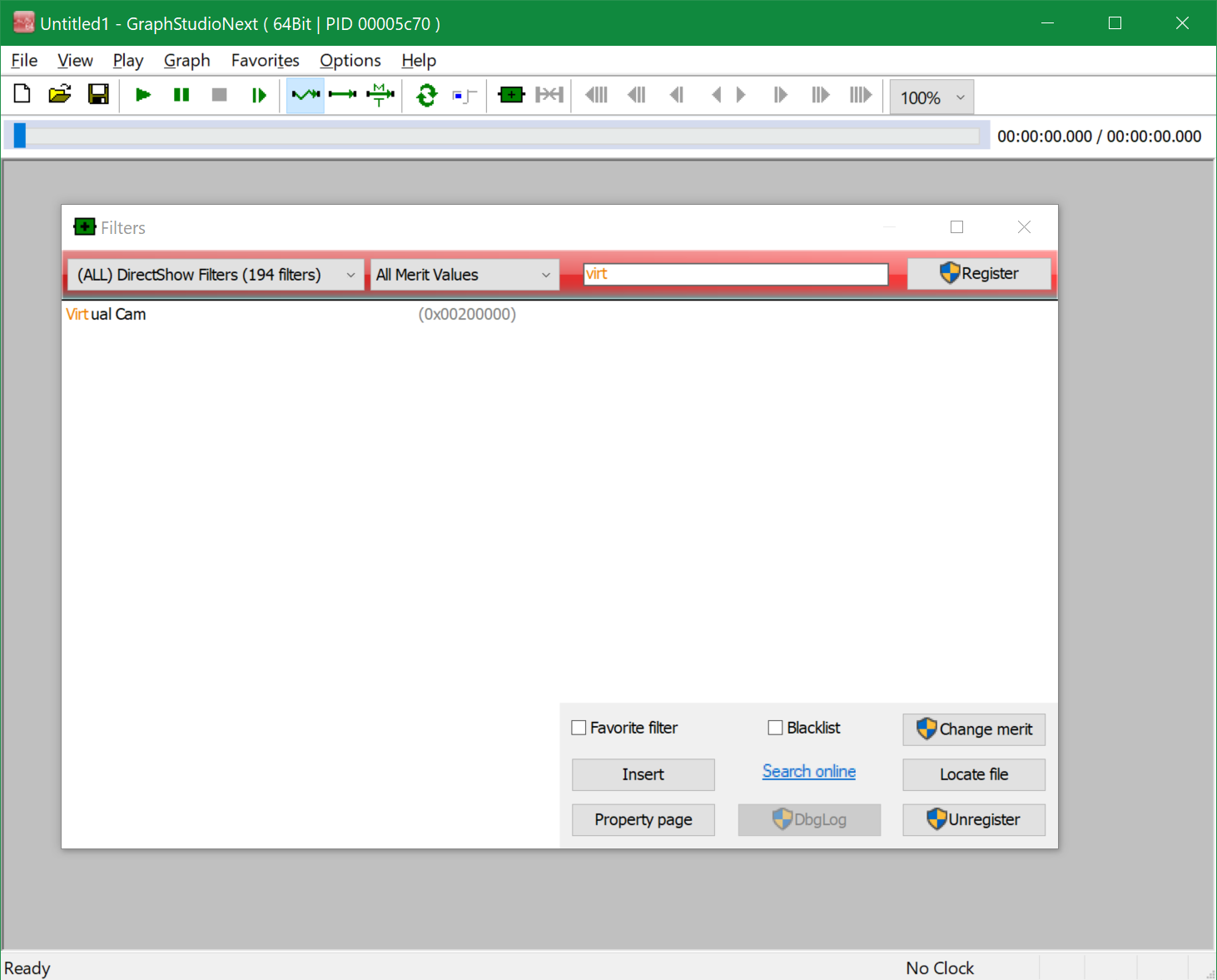
Task: Close the Filters dialog
Action: point(1024,227)
